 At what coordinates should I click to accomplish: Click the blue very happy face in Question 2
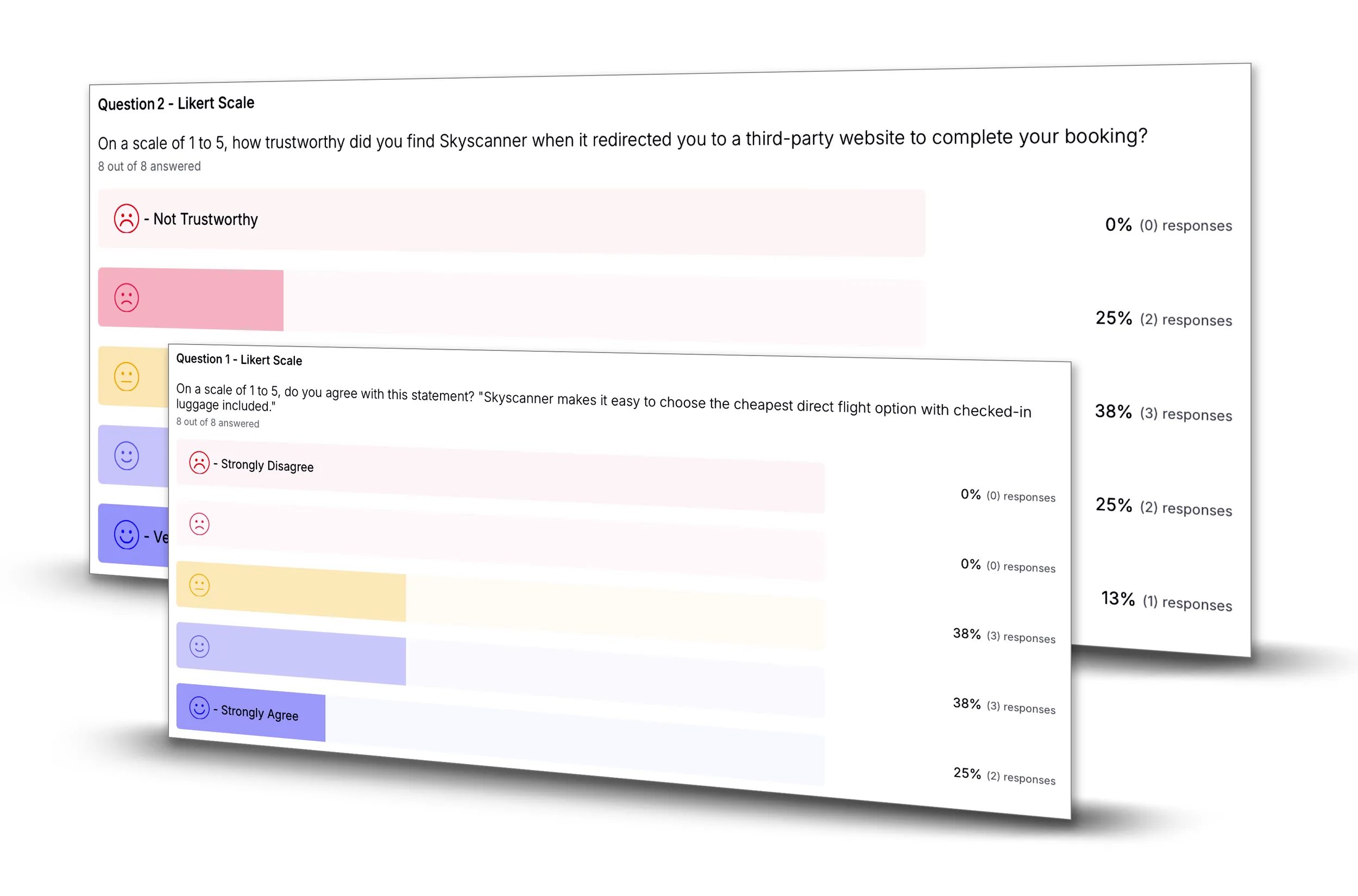pos(127,535)
